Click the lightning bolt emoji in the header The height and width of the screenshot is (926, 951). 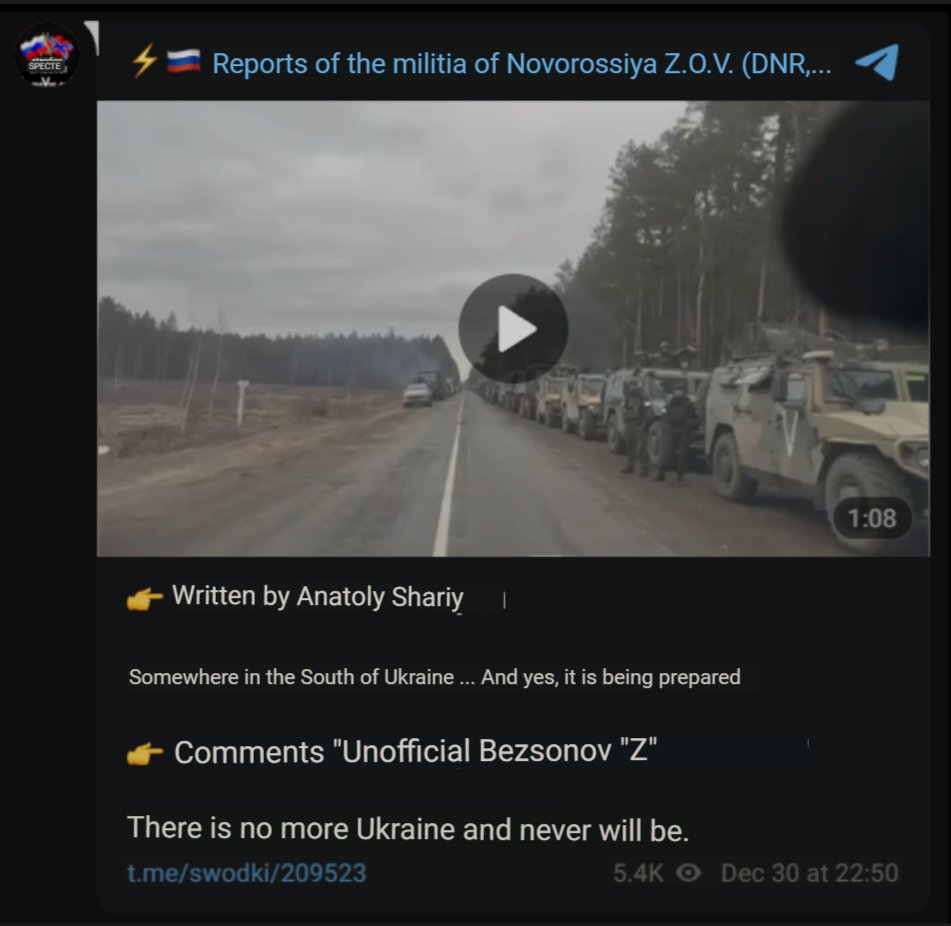point(144,62)
